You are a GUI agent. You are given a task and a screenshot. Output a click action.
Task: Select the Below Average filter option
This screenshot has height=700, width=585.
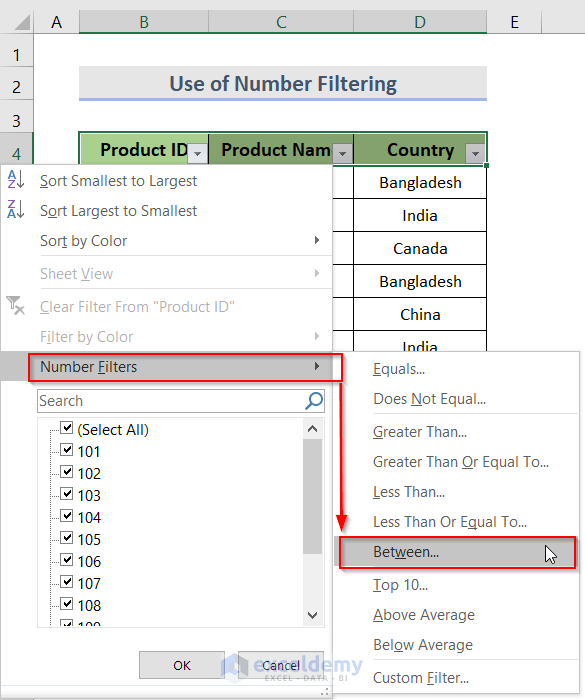(456, 645)
